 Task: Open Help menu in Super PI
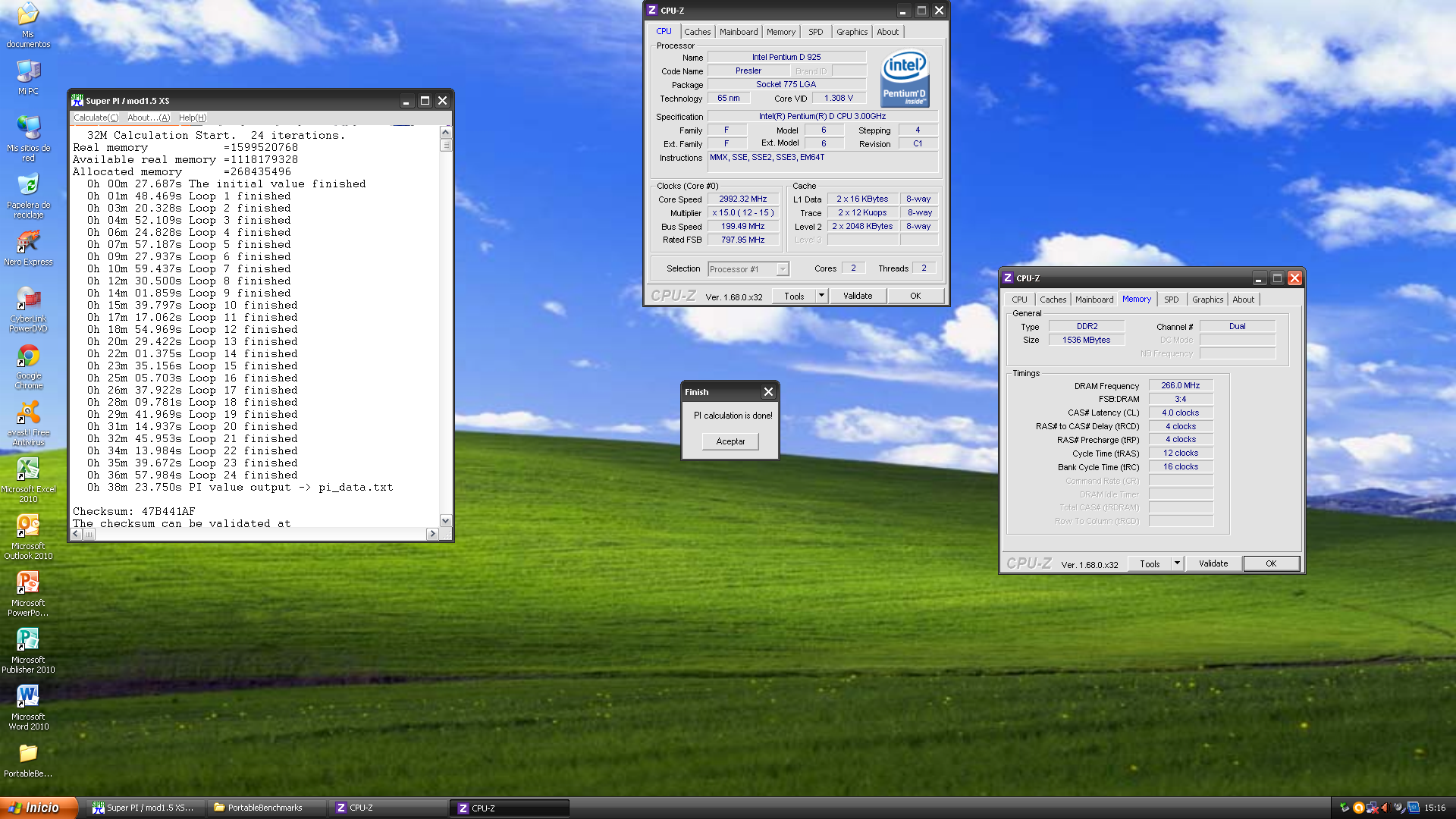tap(192, 118)
